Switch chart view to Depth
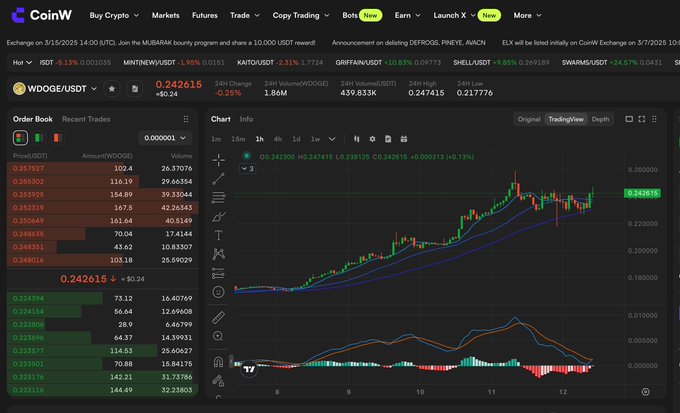Viewport: 680px width, 413px height. (x=600, y=119)
